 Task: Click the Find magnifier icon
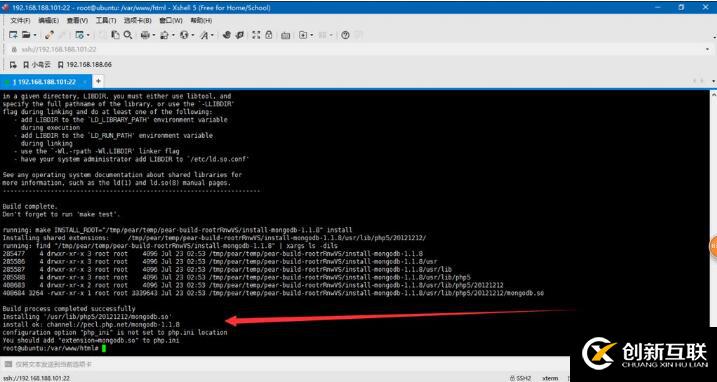point(128,35)
